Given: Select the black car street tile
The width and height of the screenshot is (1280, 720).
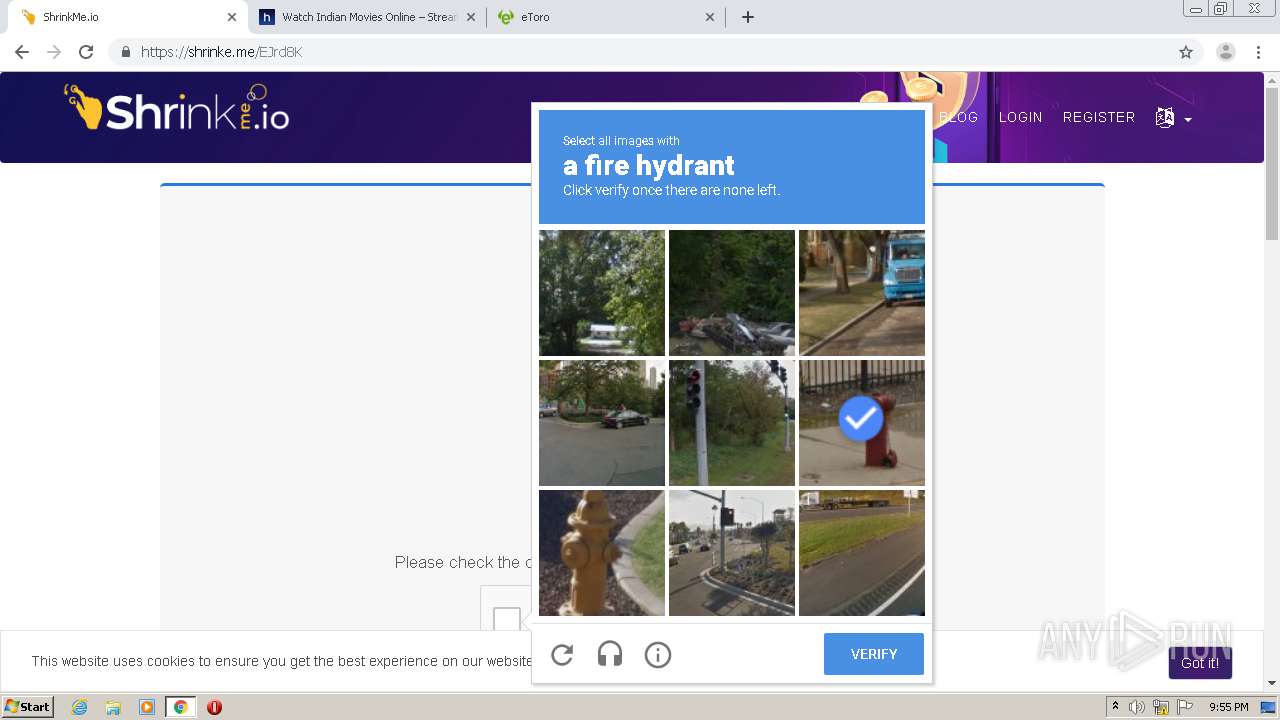Looking at the screenshot, I should coord(602,423).
